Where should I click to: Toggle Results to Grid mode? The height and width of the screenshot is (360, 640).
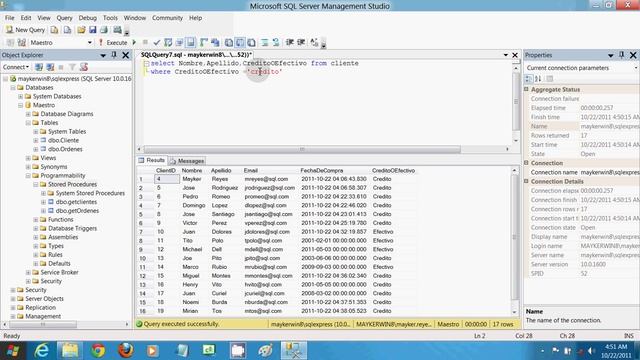240,42
